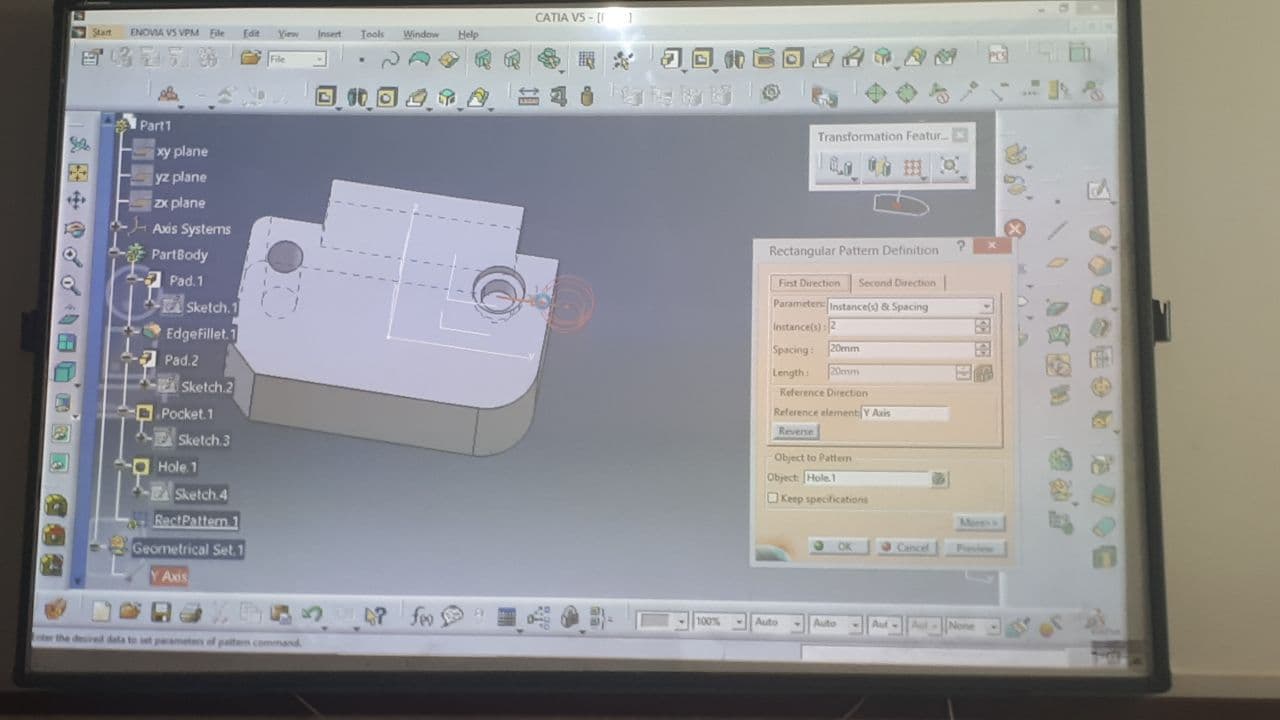Click the Save icon in bottom toolbar
The image size is (1280, 720).
160,612
